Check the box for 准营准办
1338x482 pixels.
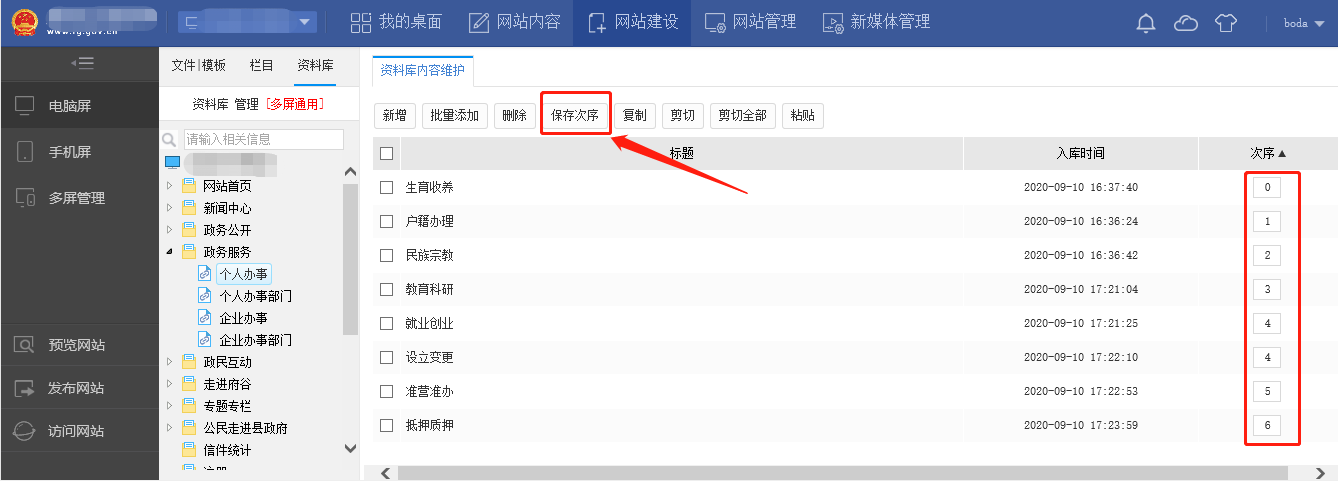[386, 392]
